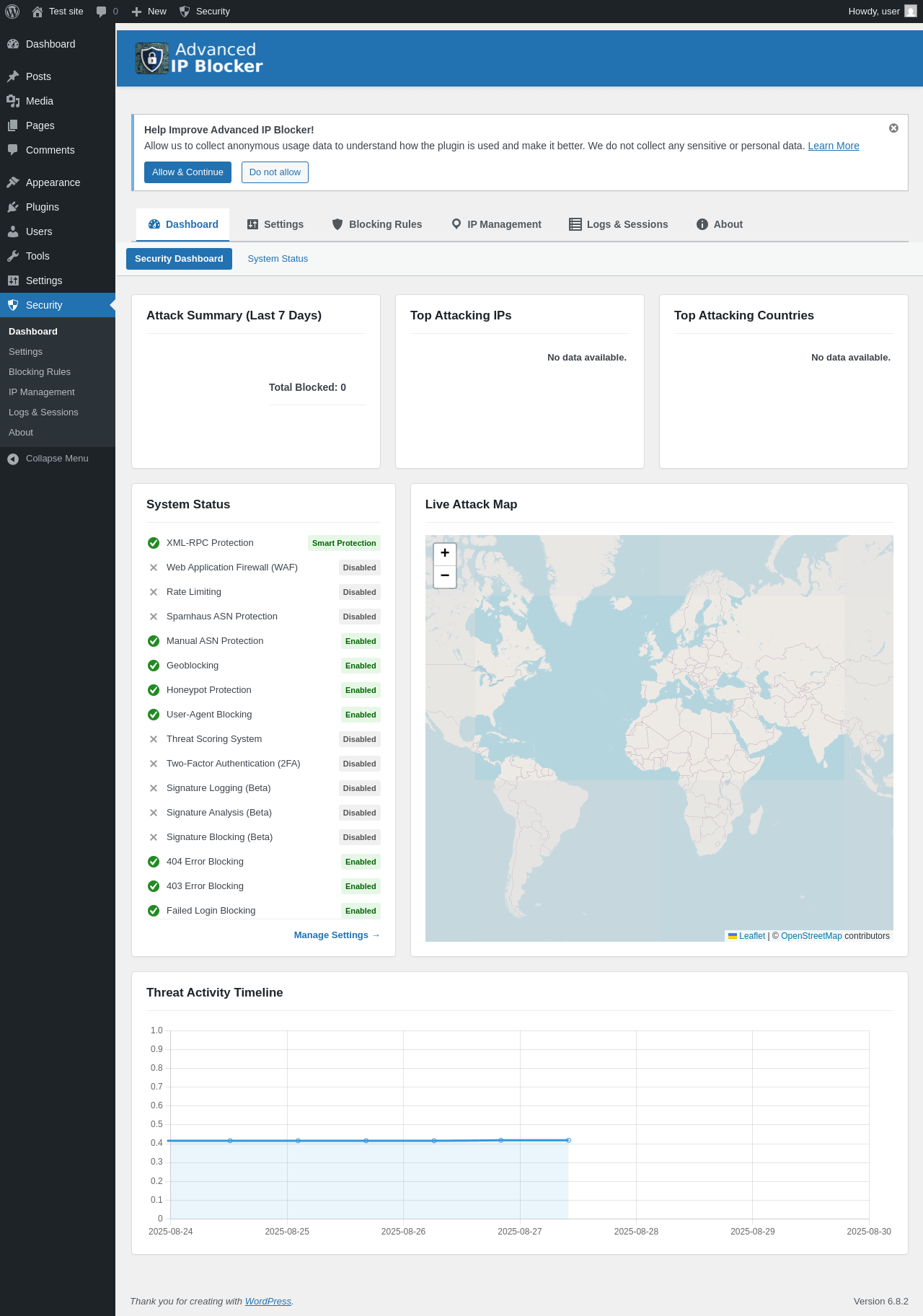
Task: Zoom out on the Live Attack Map
Action: click(x=445, y=576)
